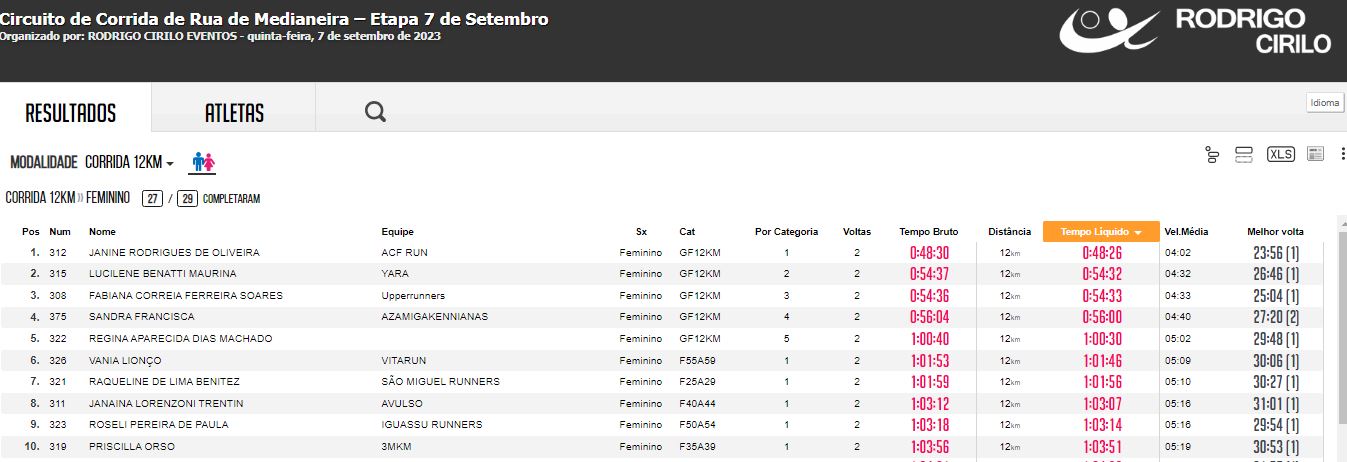
Task: Open the three-dot more options menu
Action: 1342,154
